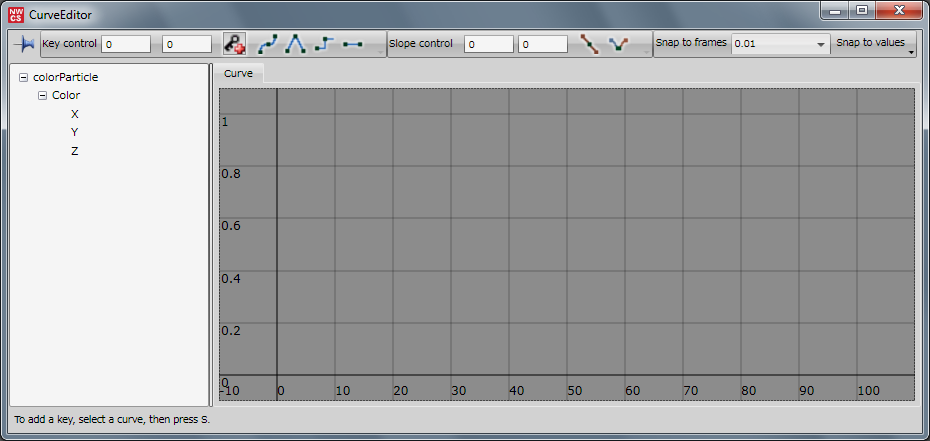
Task: Select step interpolation icon
Action: [324, 45]
